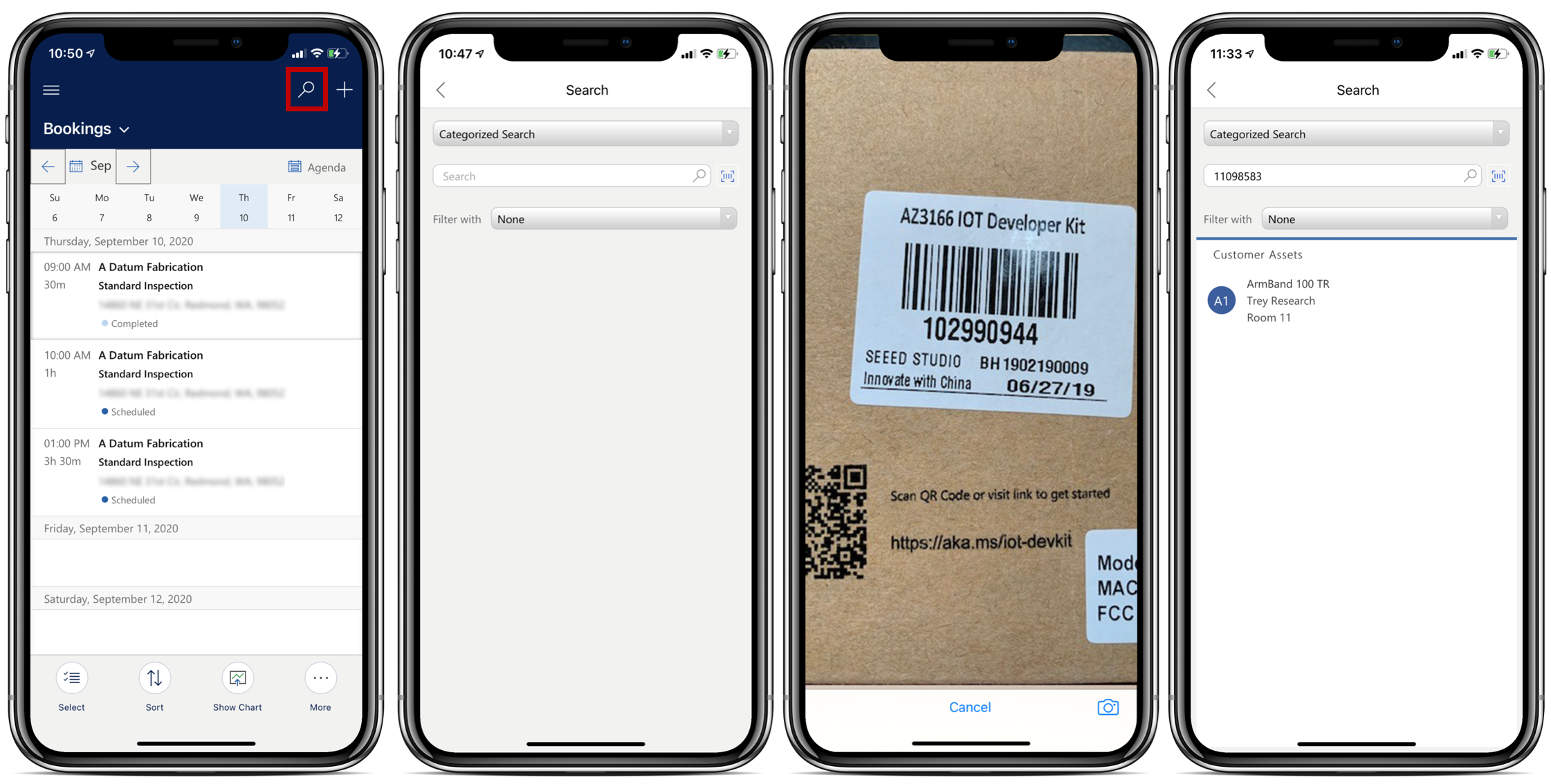This screenshot has width=1551, height=784.
Task: Click the Search icon in Bookings header
Action: coord(306,89)
